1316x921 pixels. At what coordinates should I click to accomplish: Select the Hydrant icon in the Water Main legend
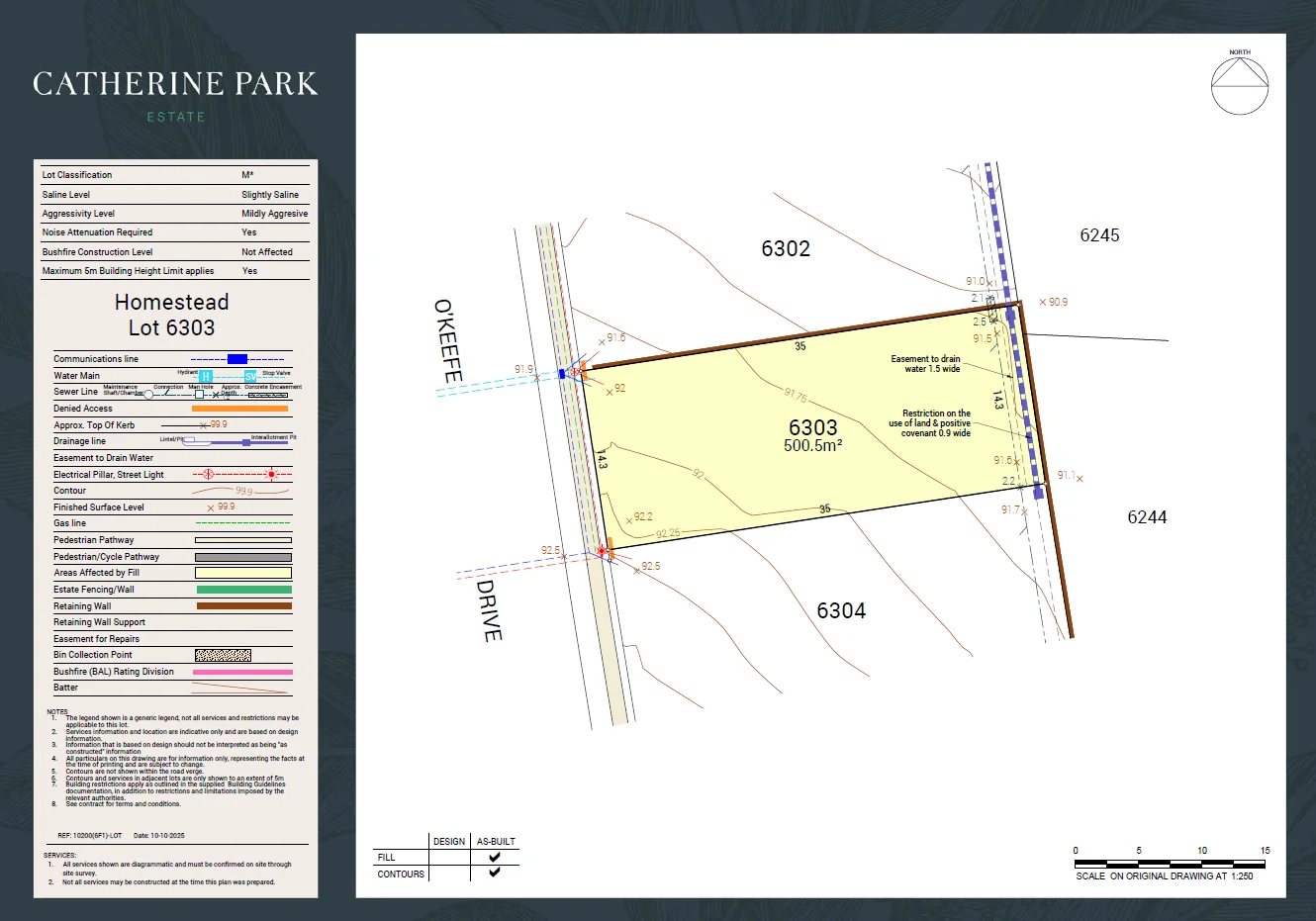(x=206, y=377)
